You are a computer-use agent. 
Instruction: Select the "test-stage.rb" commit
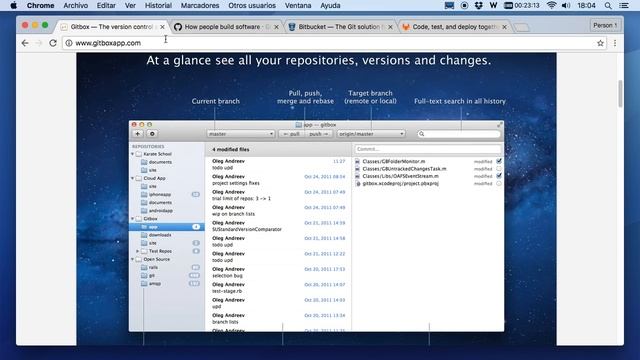[x=278, y=288]
